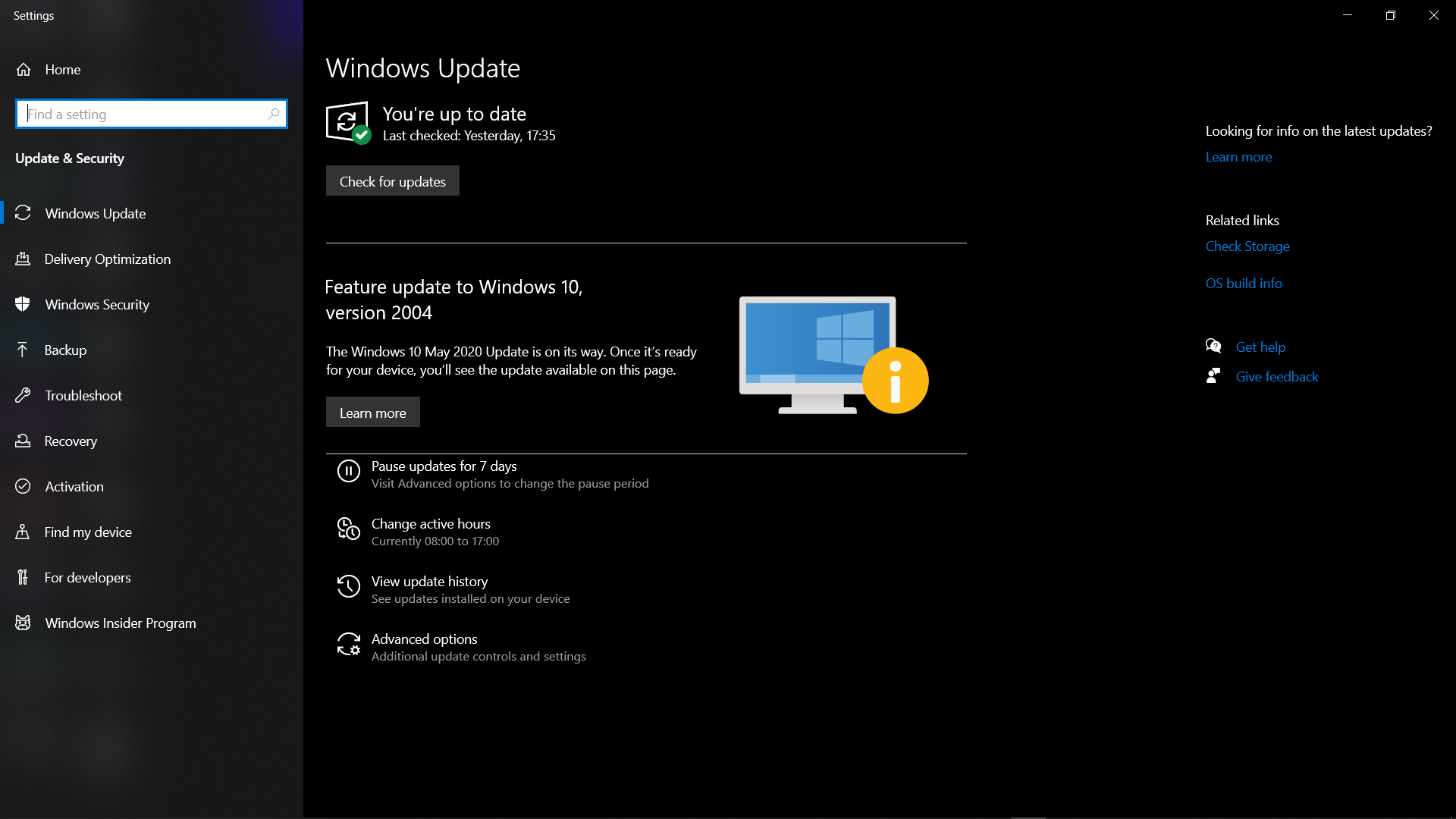Open the Backup page
Screen dimensions: 1456x819
pyautogui.click(x=152, y=350)
